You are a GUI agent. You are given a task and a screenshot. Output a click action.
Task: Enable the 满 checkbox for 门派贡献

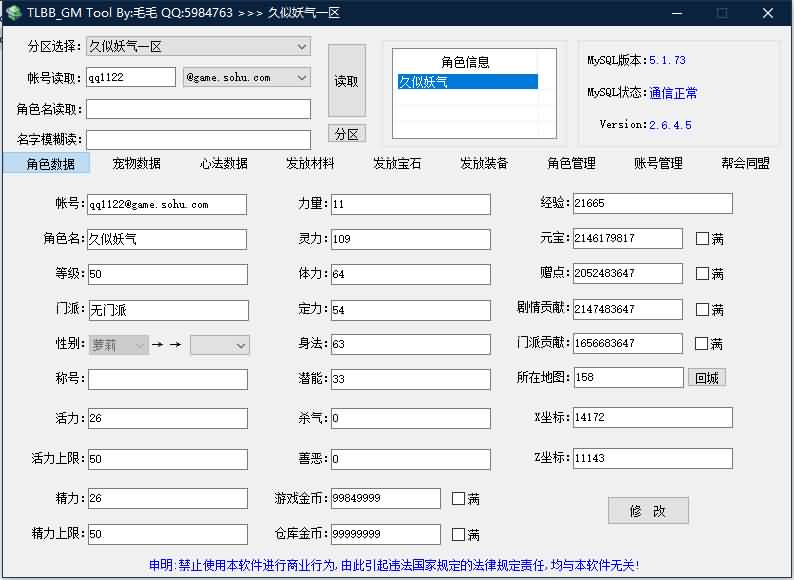pyautogui.click(x=701, y=343)
